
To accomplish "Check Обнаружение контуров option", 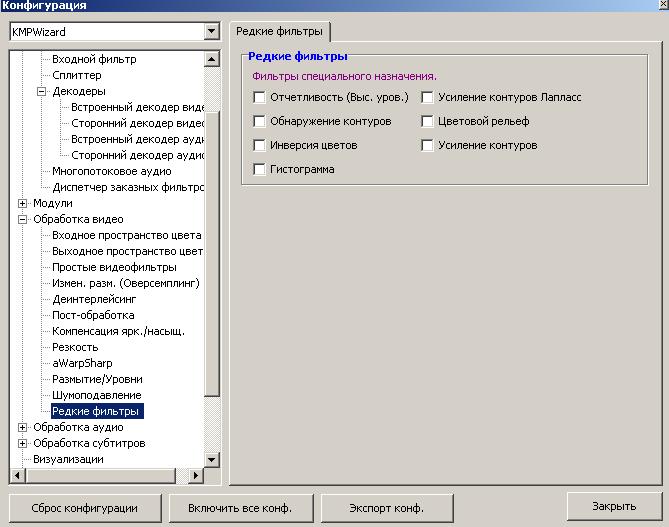I will (x=260, y=122).
